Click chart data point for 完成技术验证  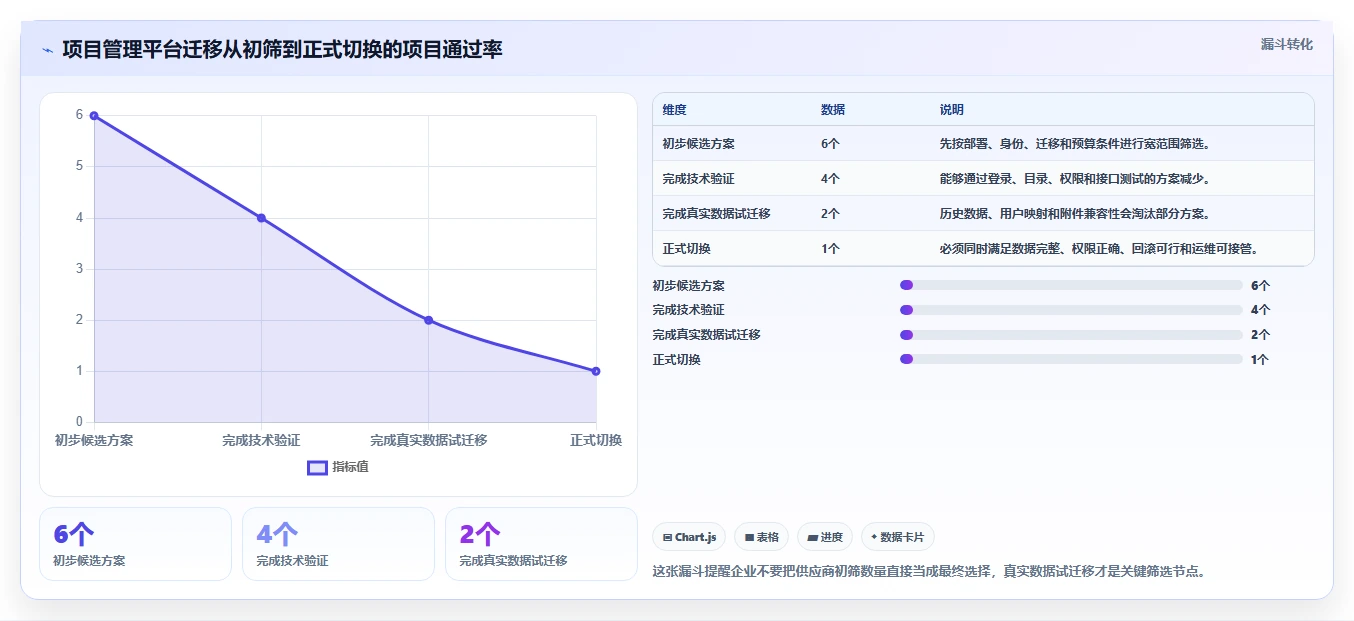tap(261, 218)
